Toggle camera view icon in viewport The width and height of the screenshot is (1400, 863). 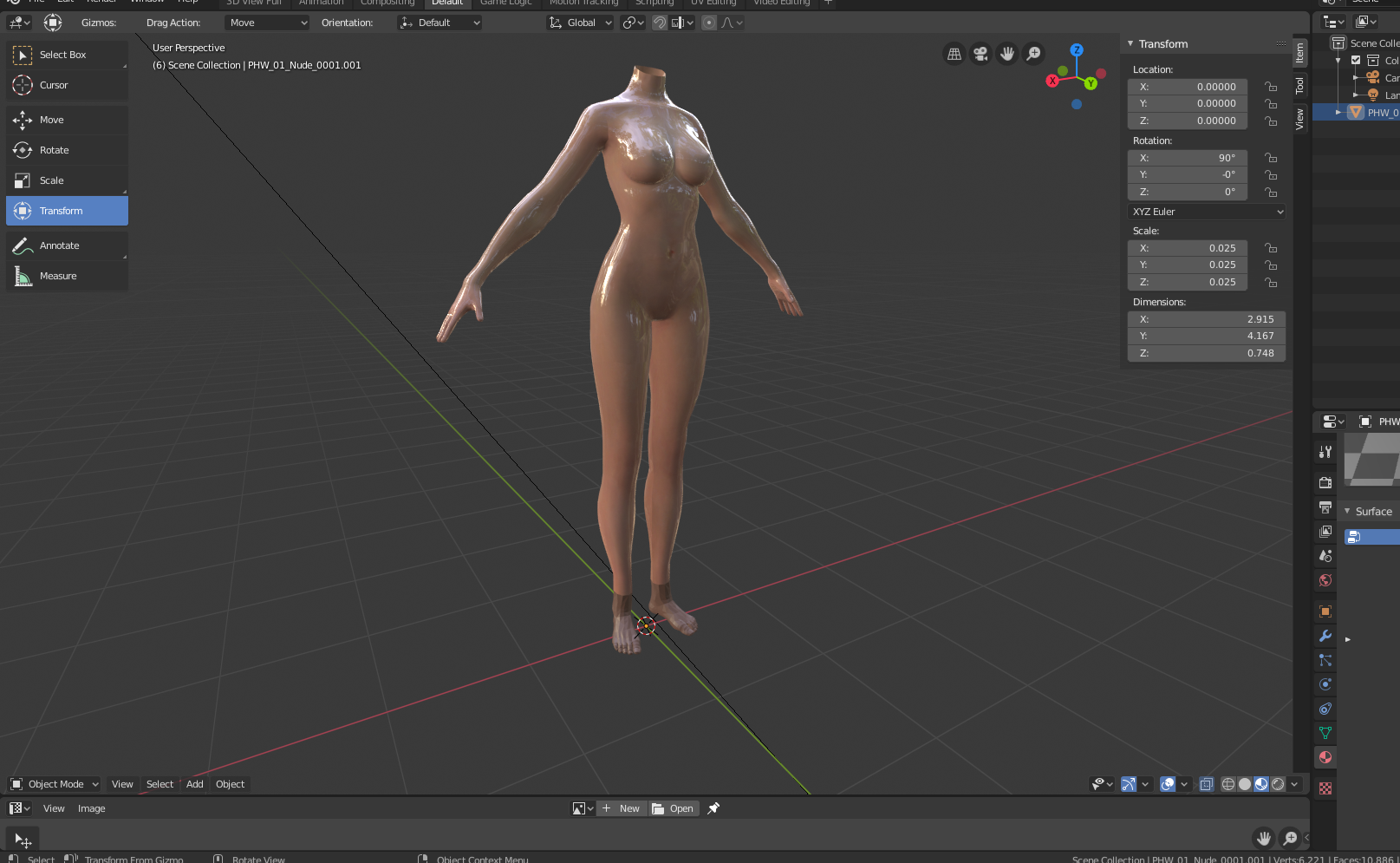(980, 54)
